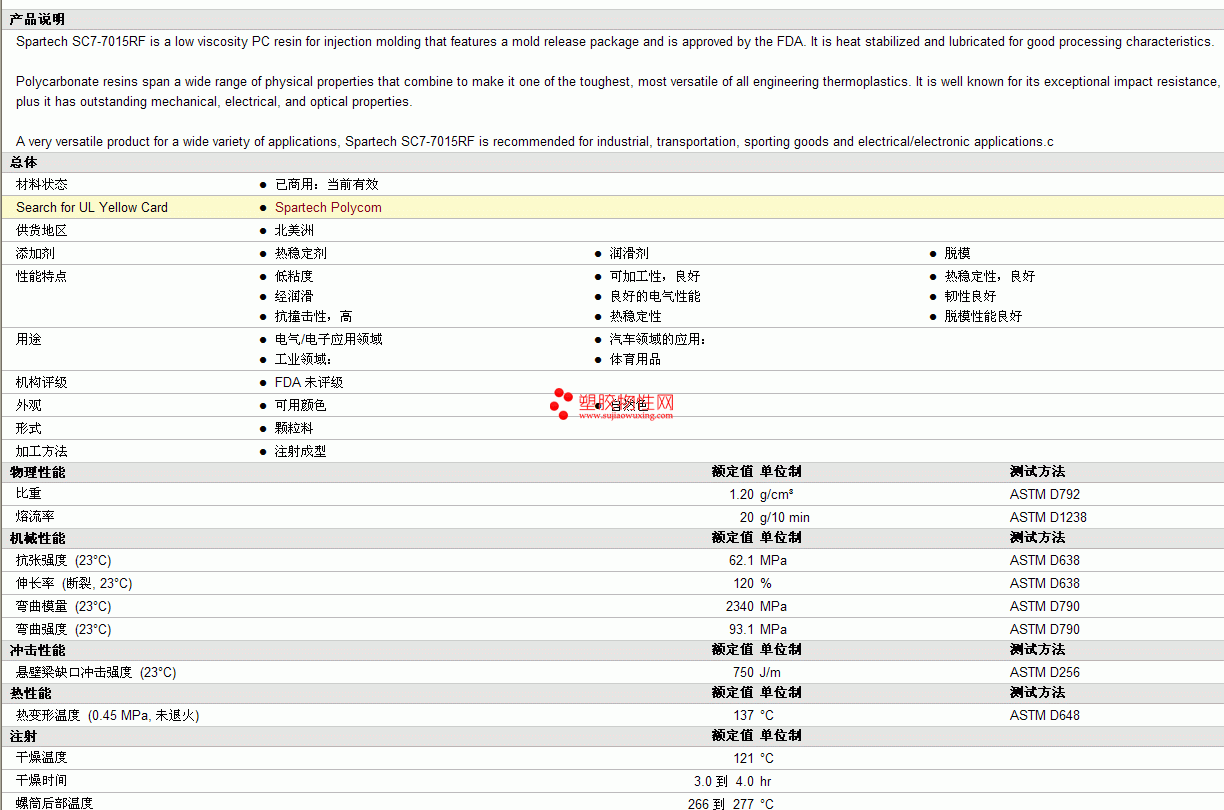This screenshot has width=1224, height=810.
Task: Select the 121 drying temperature value
Action: click(x=743, y=758)
